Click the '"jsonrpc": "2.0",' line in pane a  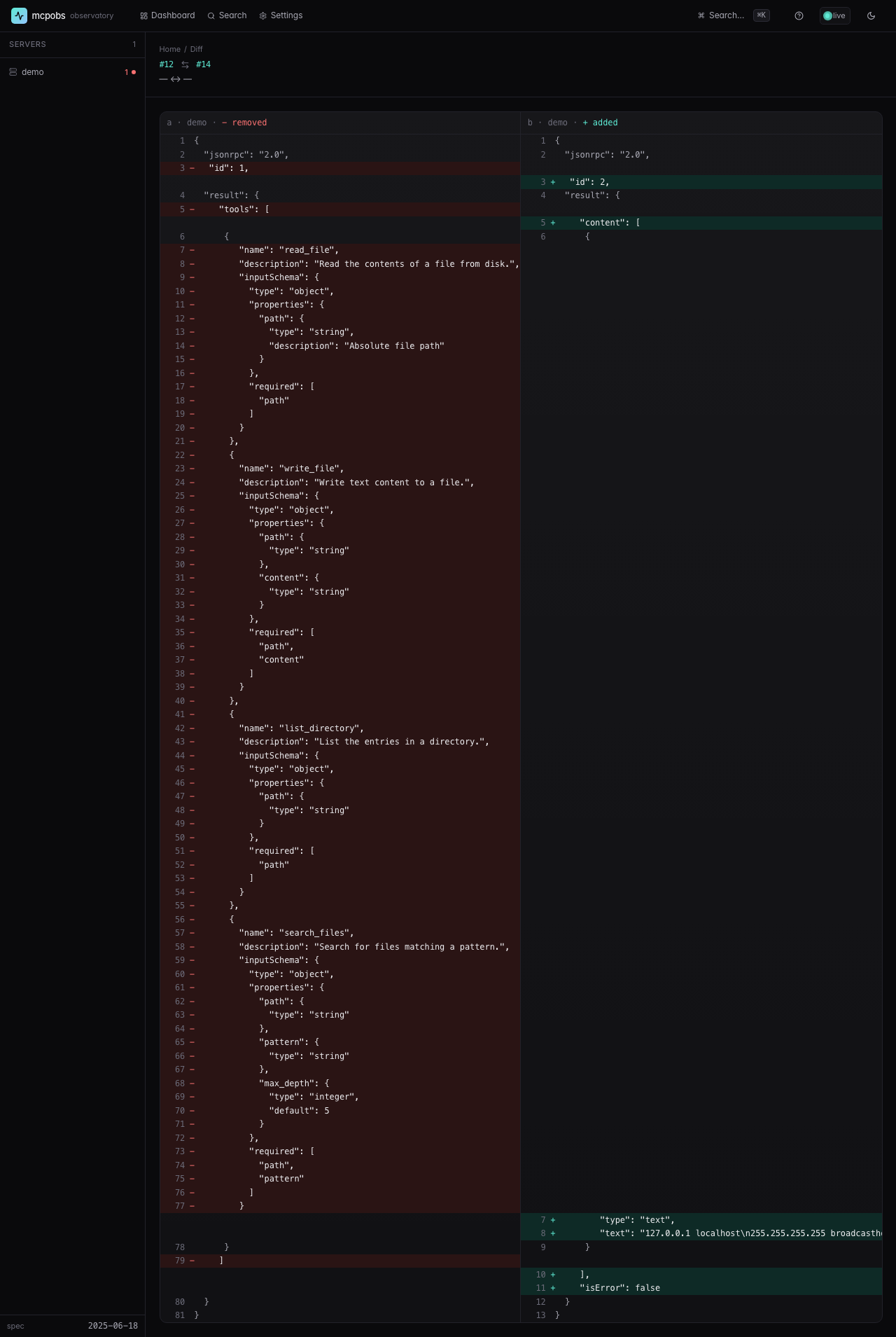(340, 155)
